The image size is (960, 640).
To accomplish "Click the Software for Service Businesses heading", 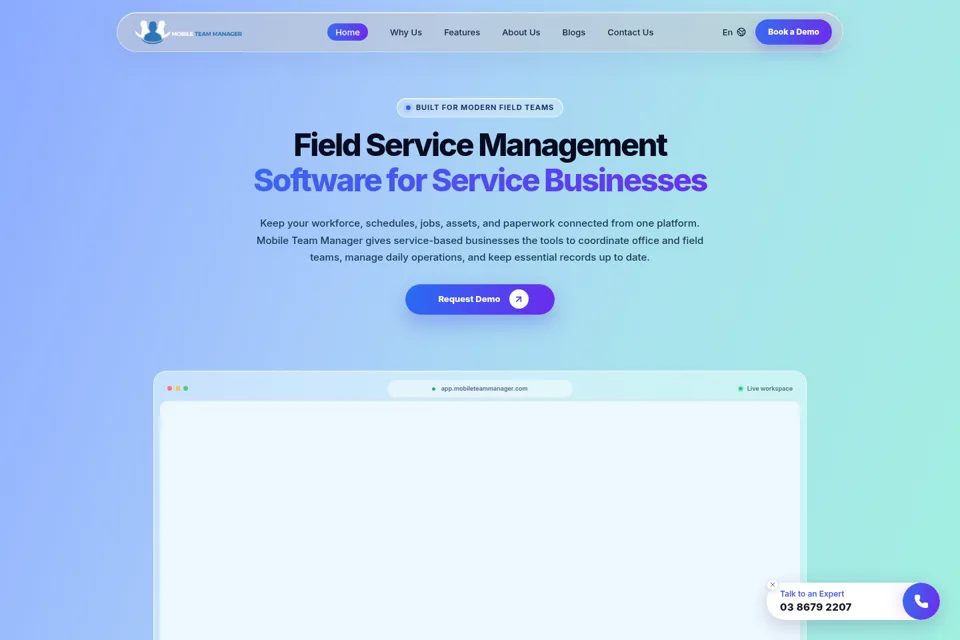I will coord(480,181).
